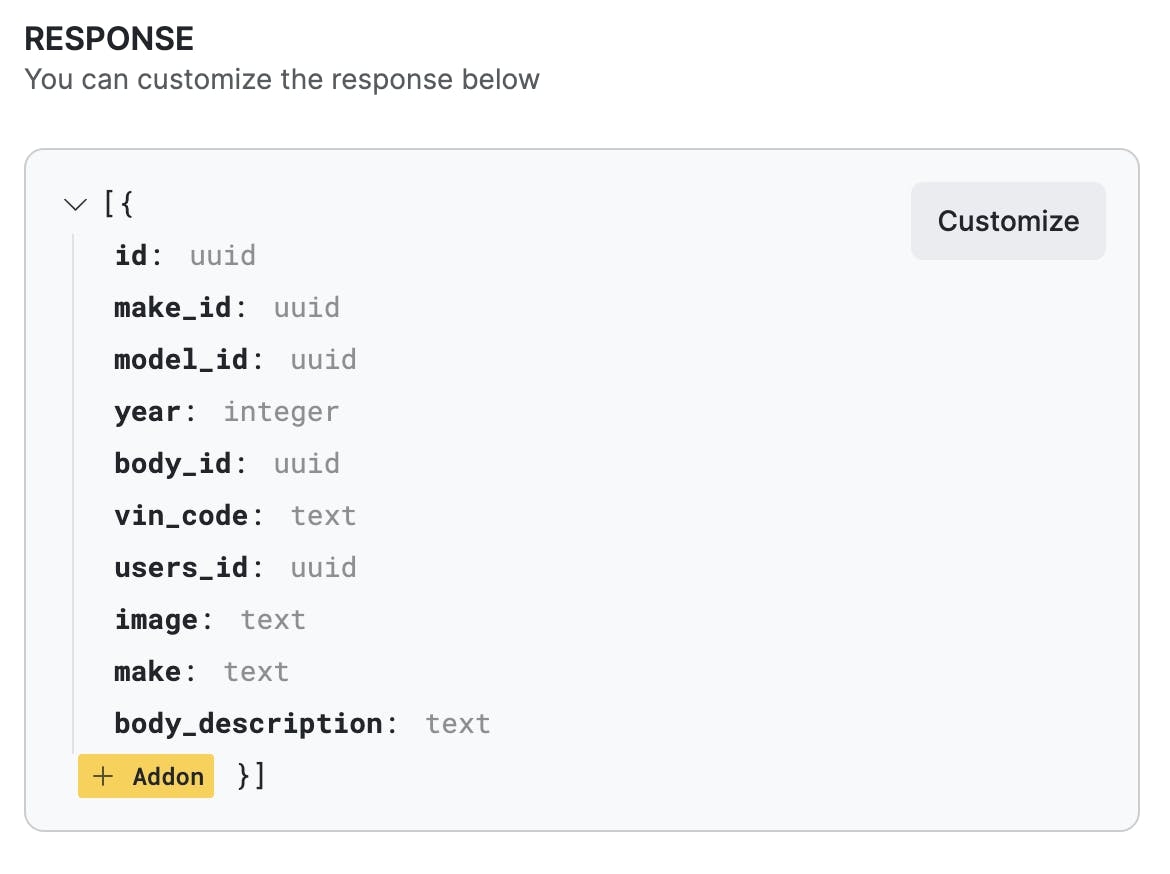This screenshot has width=1170, height=874.
Task: Click the integer type of year
Action: point(281,412)
